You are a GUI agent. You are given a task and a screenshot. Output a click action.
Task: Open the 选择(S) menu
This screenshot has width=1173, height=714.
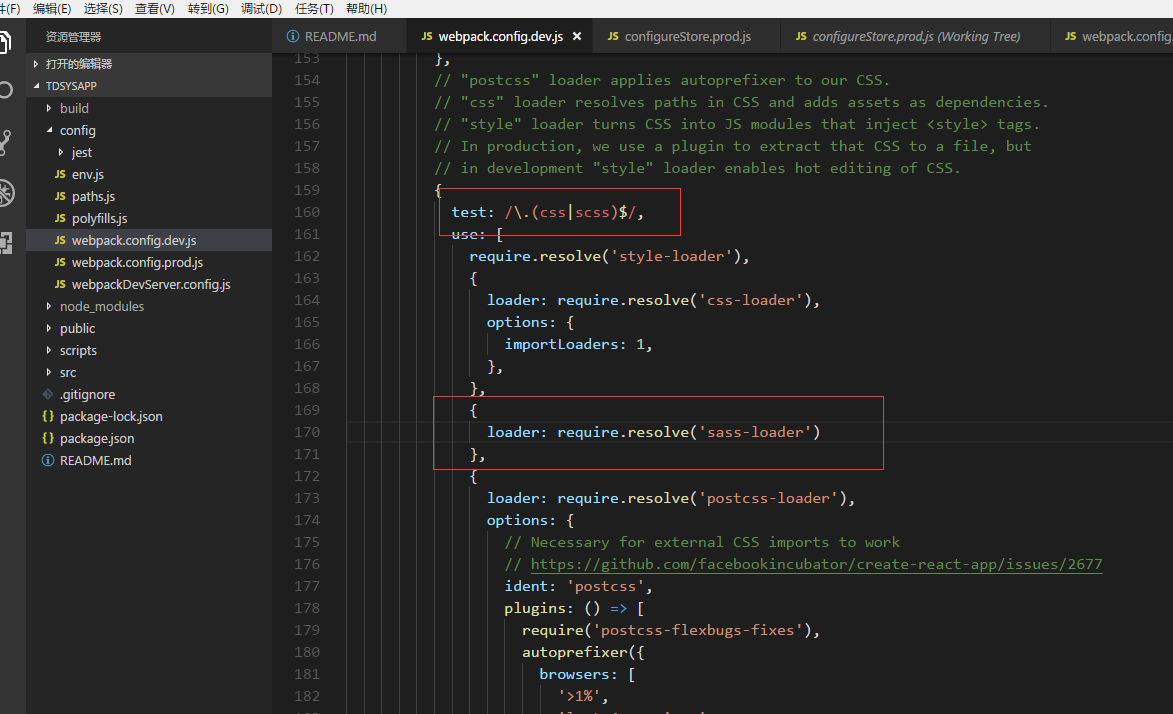point(102,9)
